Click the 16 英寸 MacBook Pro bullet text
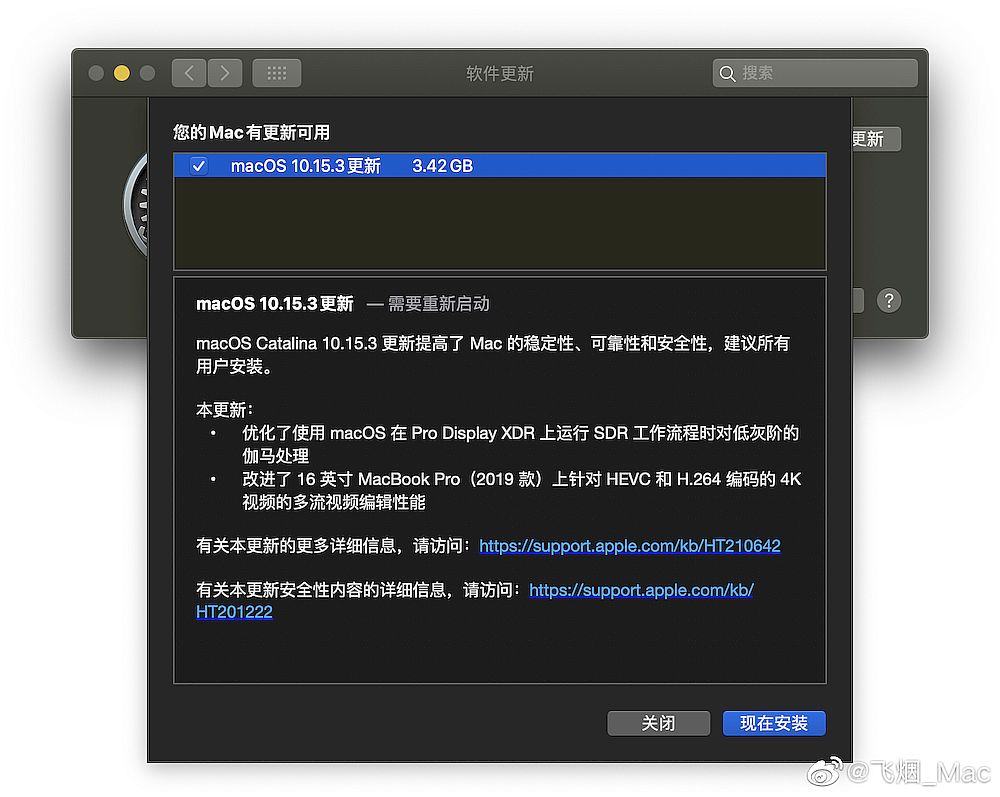The image size is (1000, 797). pos(522,490)
